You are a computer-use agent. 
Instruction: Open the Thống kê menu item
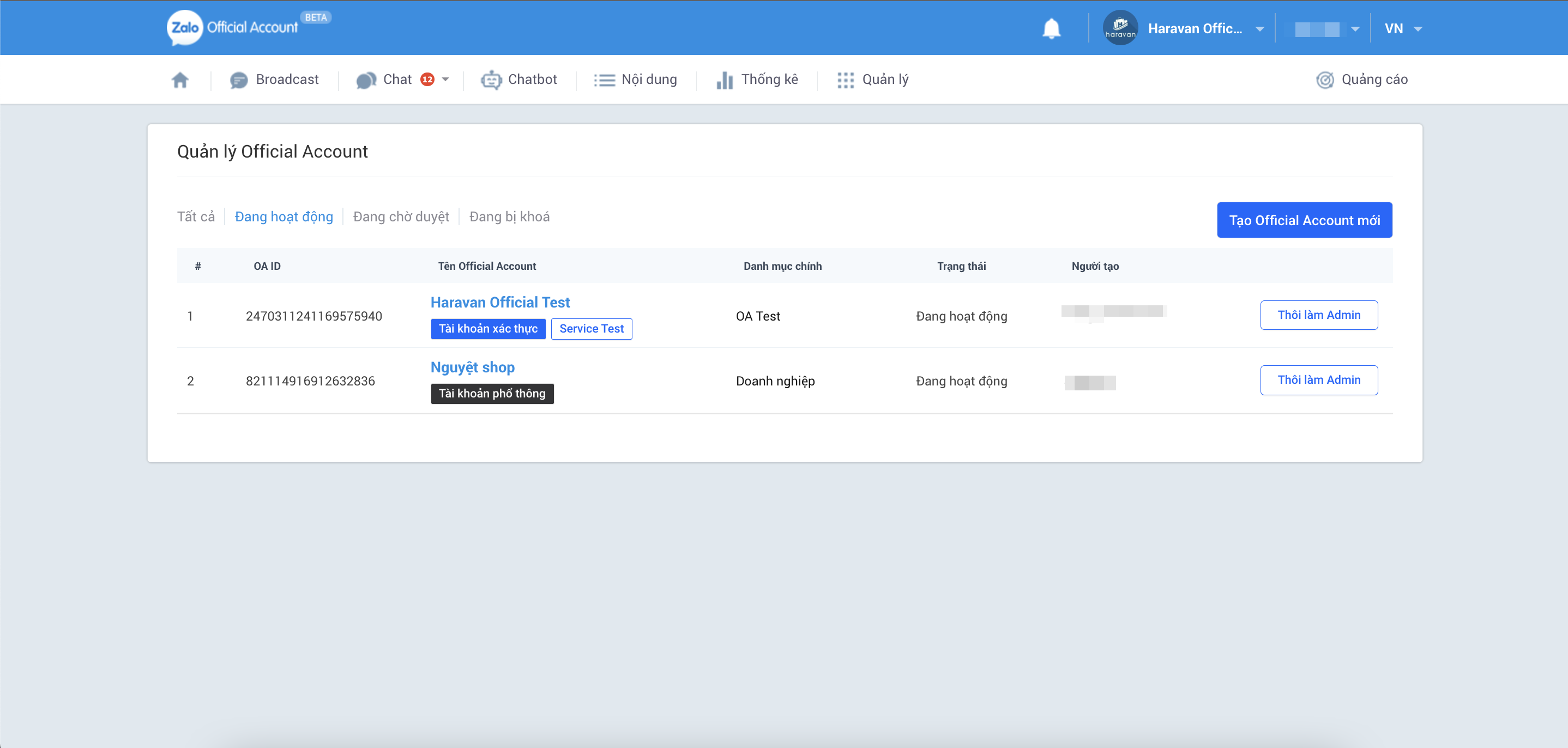[769, 80]
